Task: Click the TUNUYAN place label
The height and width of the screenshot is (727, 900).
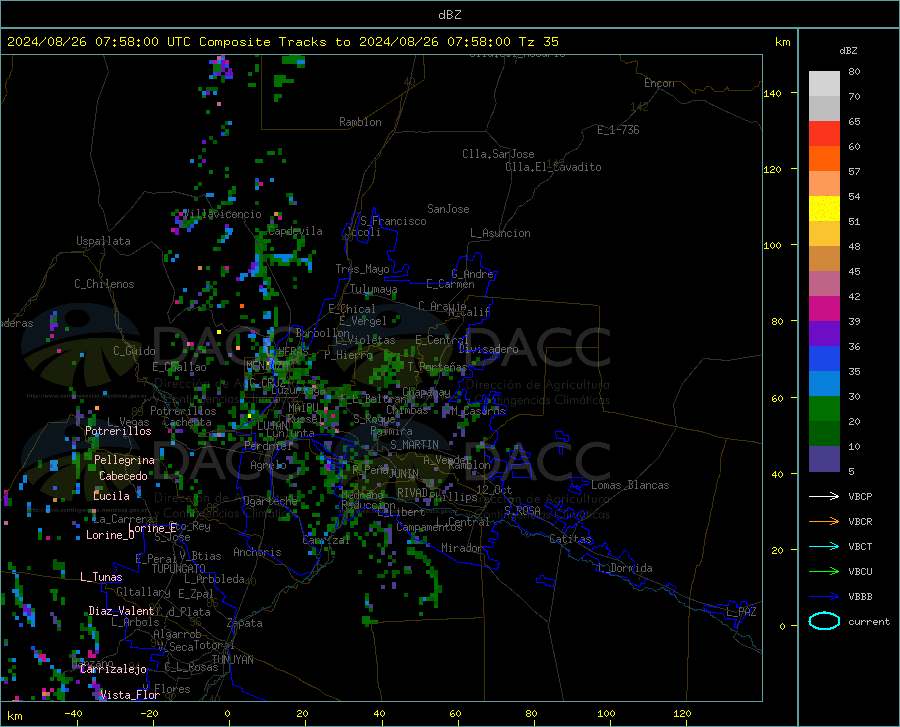Action: [x=232, y=659]
